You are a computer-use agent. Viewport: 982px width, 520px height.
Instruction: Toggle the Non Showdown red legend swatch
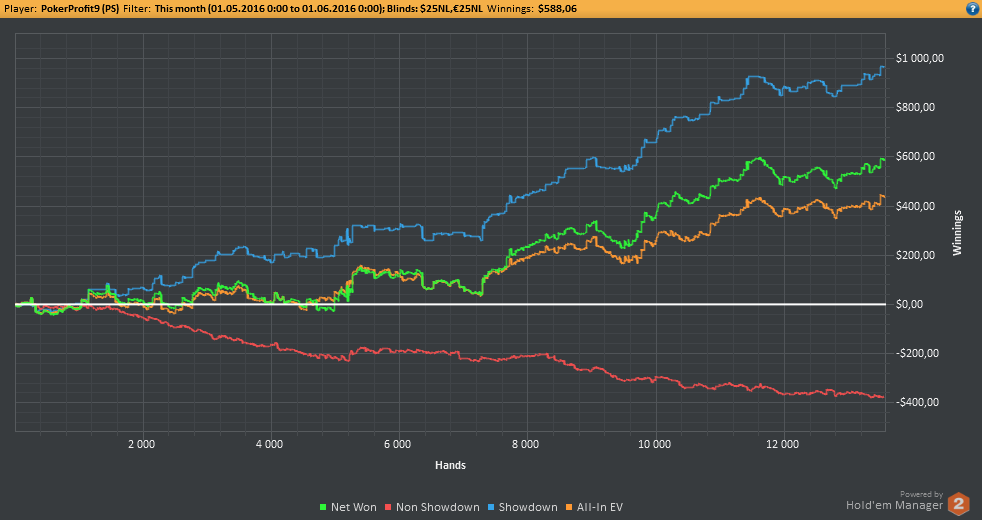click(x=388, y=507)
